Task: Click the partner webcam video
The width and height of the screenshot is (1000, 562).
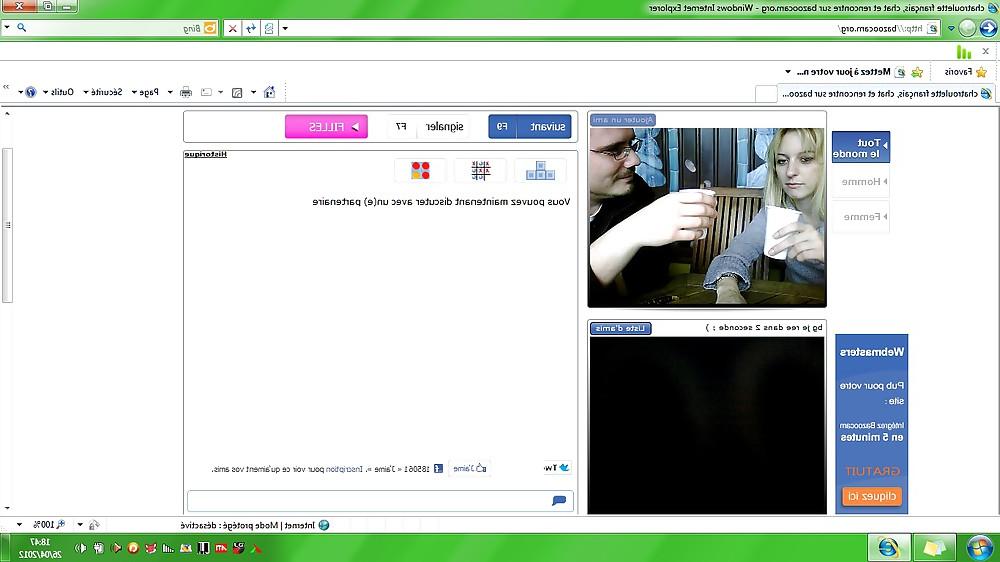Action: (x=707, y=217)
